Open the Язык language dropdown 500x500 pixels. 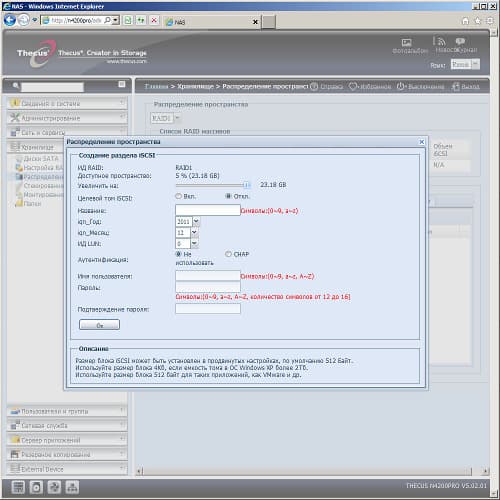pos(476,64)
